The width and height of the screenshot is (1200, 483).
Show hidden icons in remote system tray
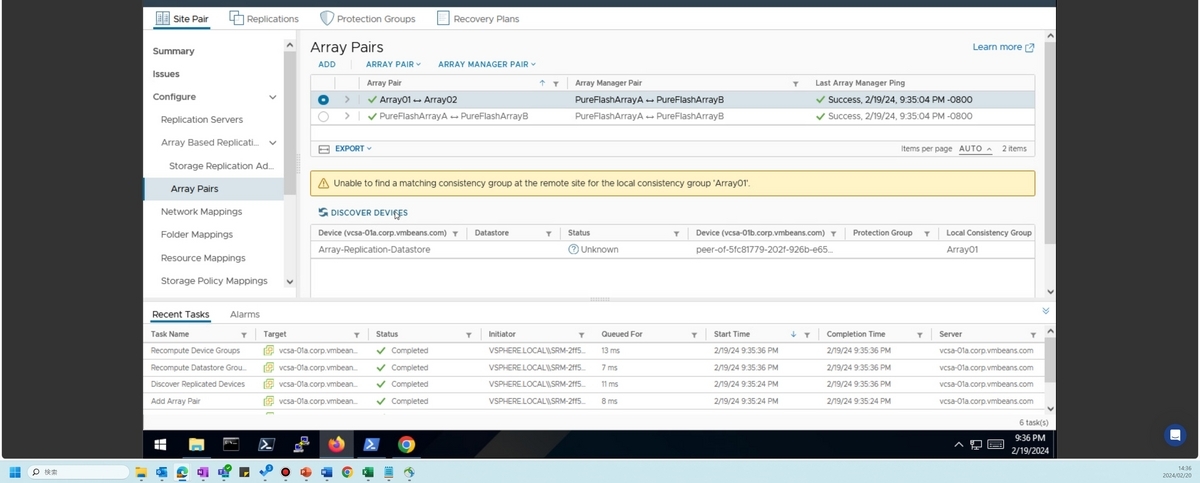tap(958, 444)
